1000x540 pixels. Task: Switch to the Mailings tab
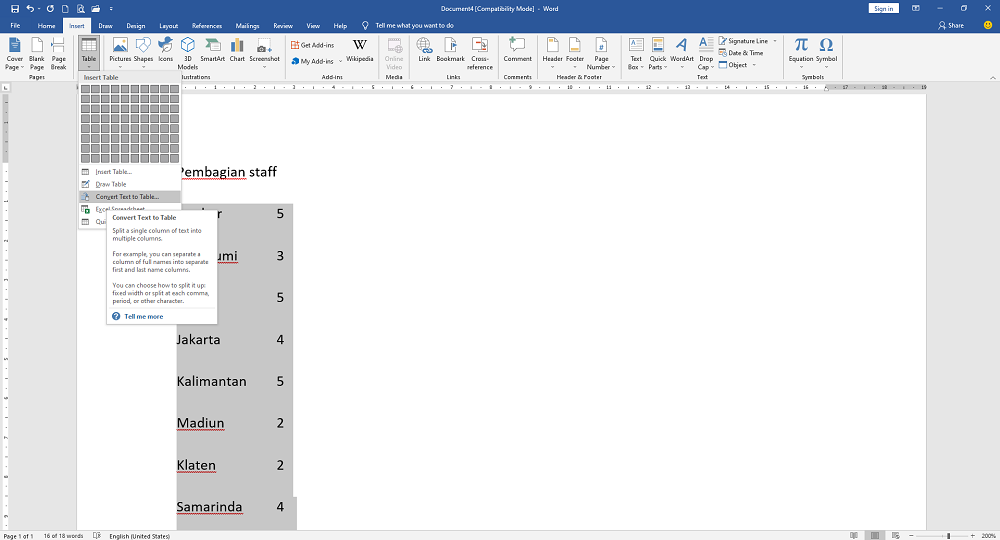click(247, 26)
